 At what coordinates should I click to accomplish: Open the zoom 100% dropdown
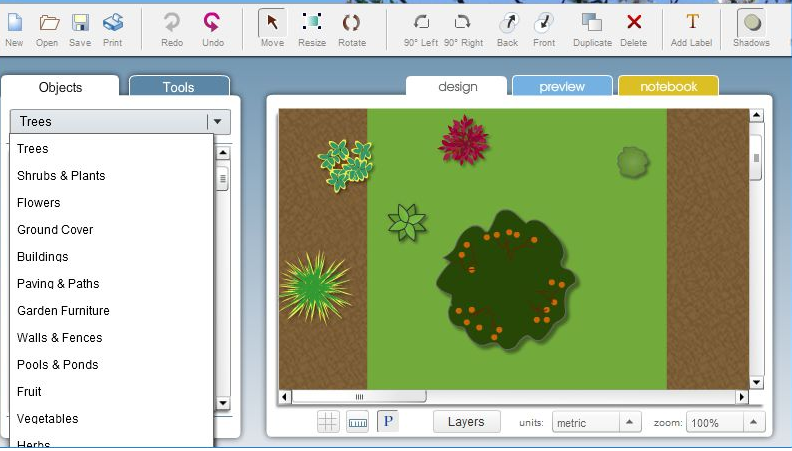(x=754, y=422)
